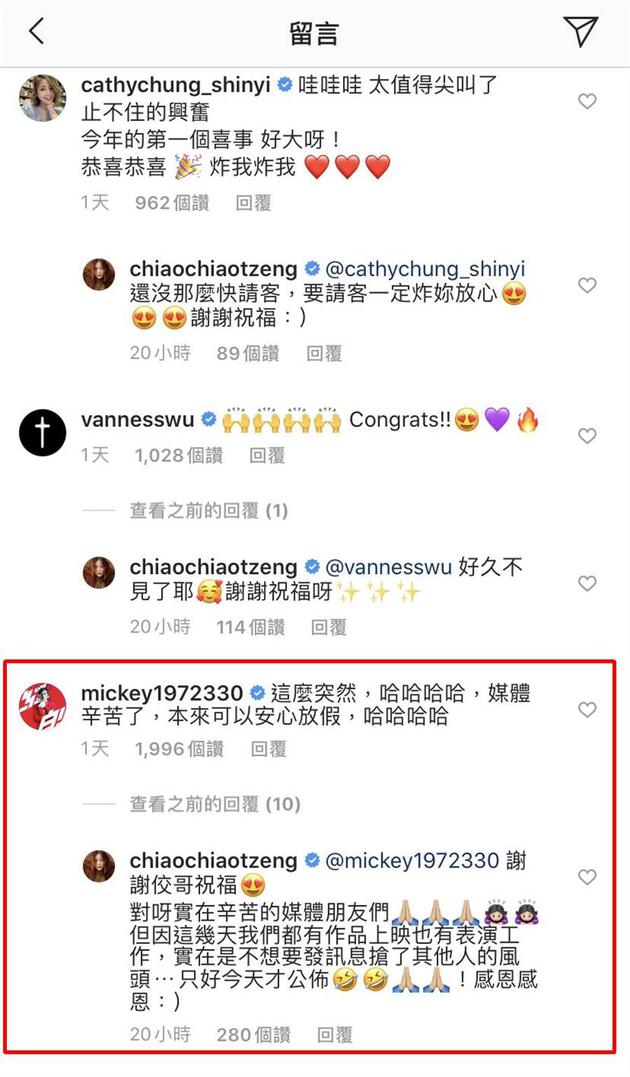The width and height of the screenshot is (630, 1077).
Task: Open direct share paper plane icon
Action: tap(581, 32)
